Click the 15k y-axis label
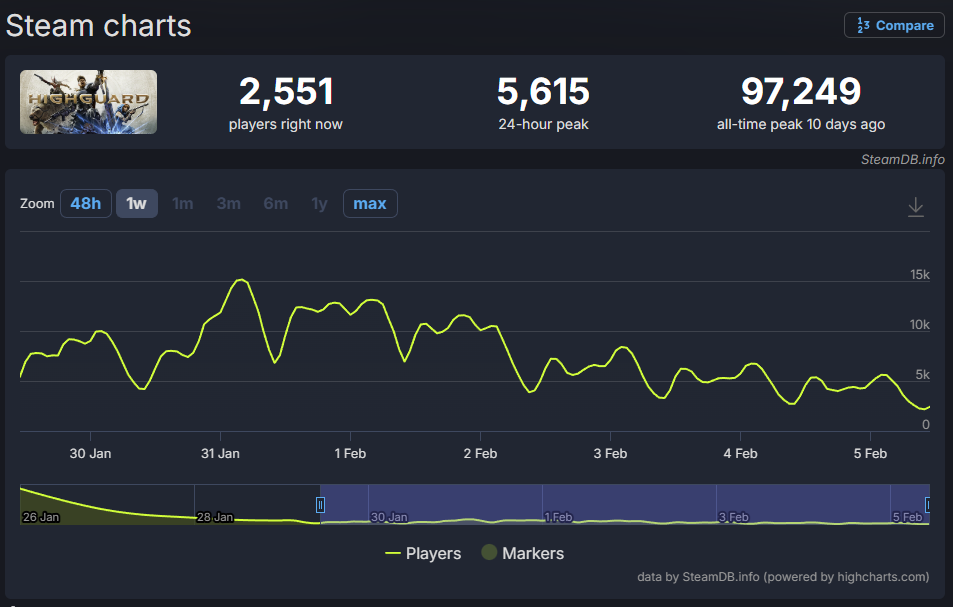The width and height of the screenshot is (953, 607). tap(920, 275)
